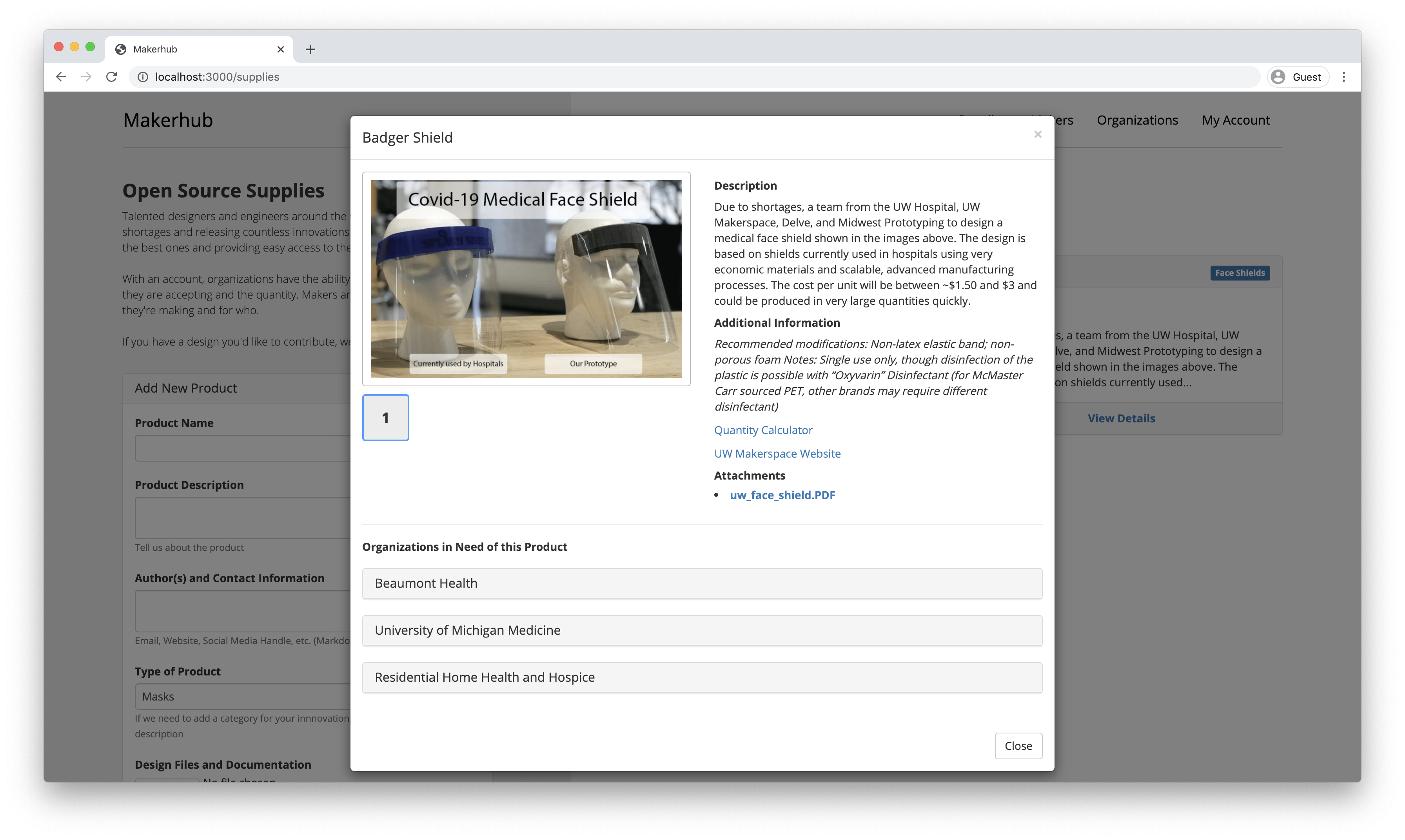Click the Quantity Calculator link

[x=763, y=430]
